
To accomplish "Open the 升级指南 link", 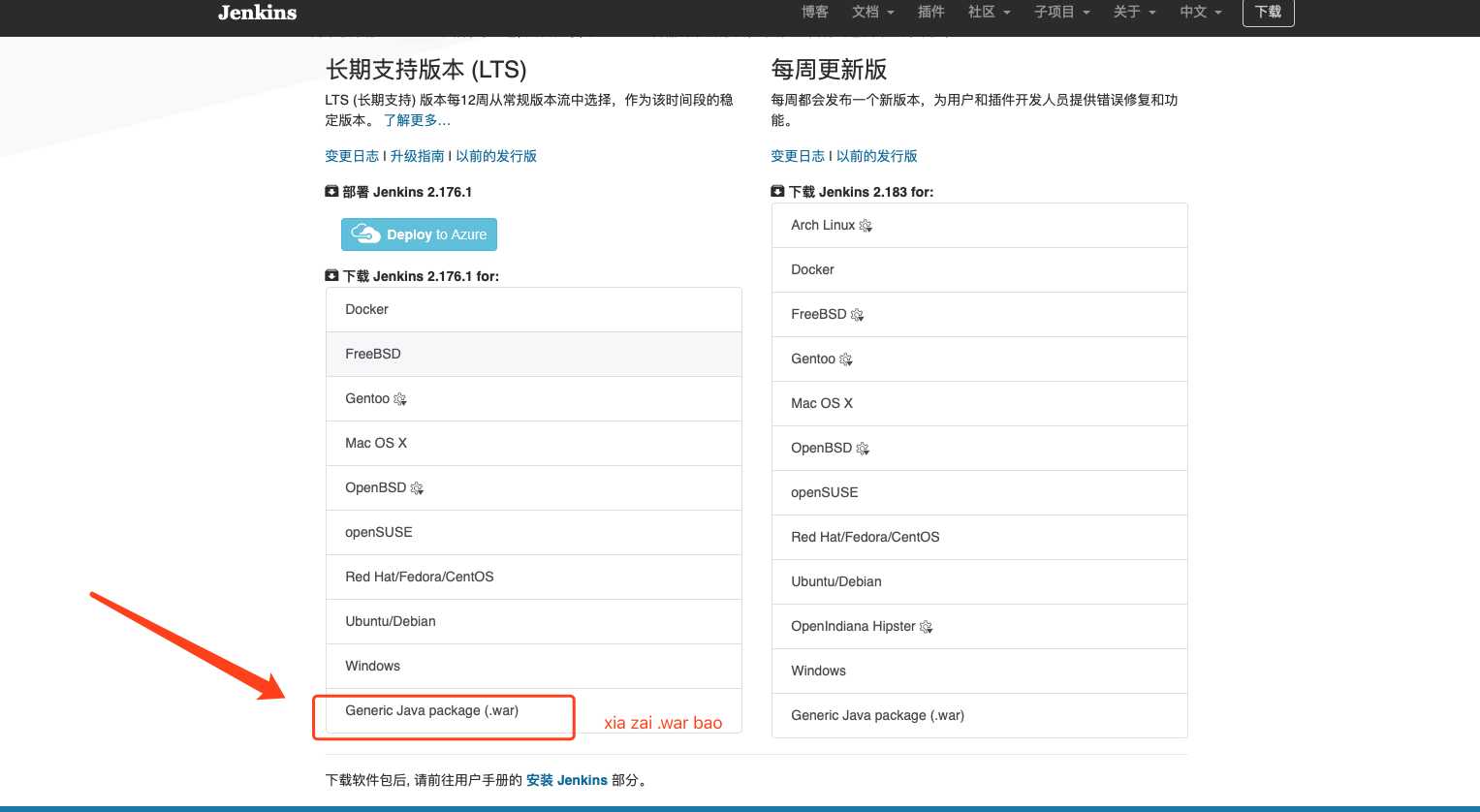I will click(418, 156).
